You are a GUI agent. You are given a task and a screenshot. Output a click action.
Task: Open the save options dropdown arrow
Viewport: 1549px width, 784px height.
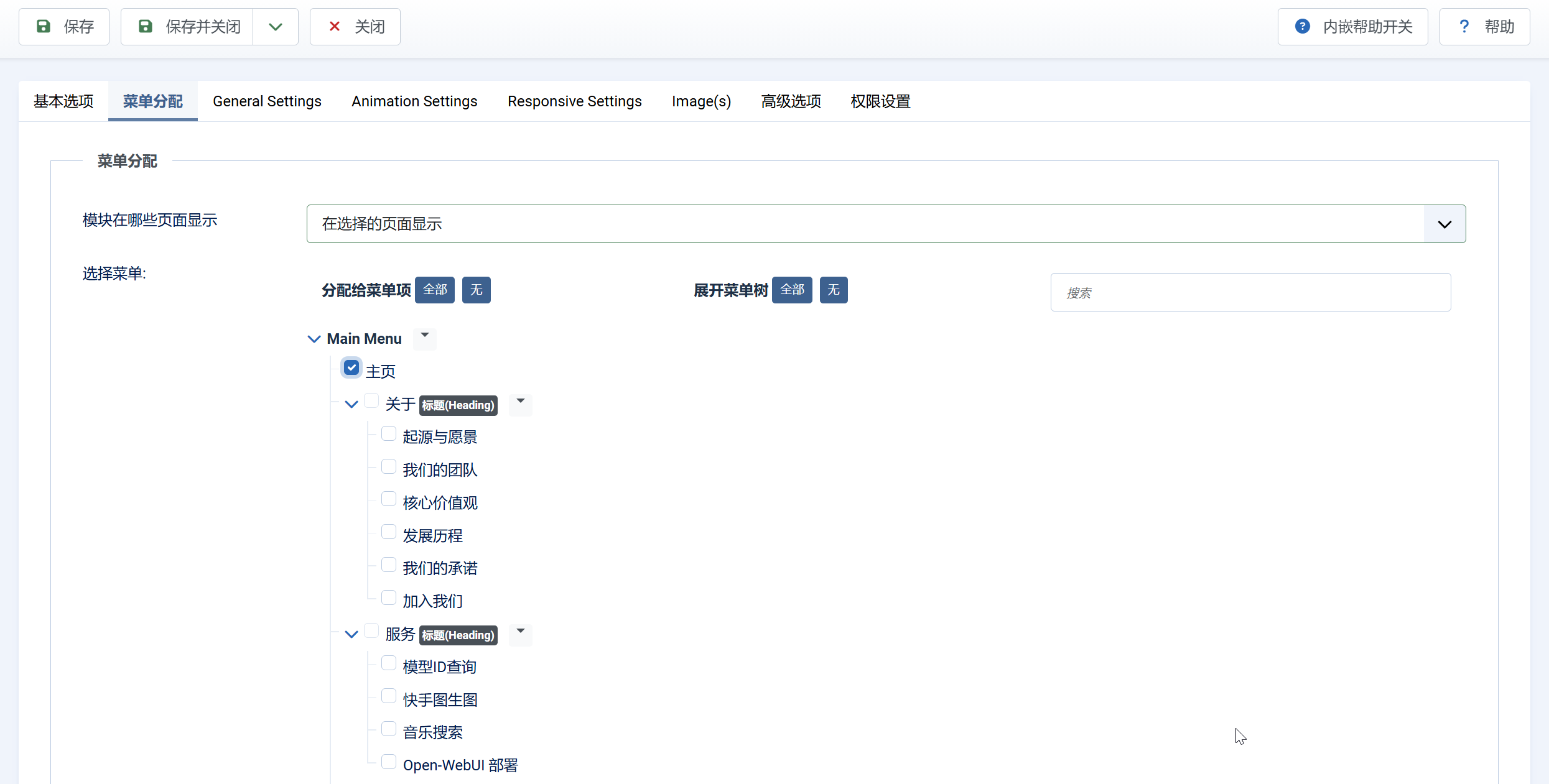[276, 27]
